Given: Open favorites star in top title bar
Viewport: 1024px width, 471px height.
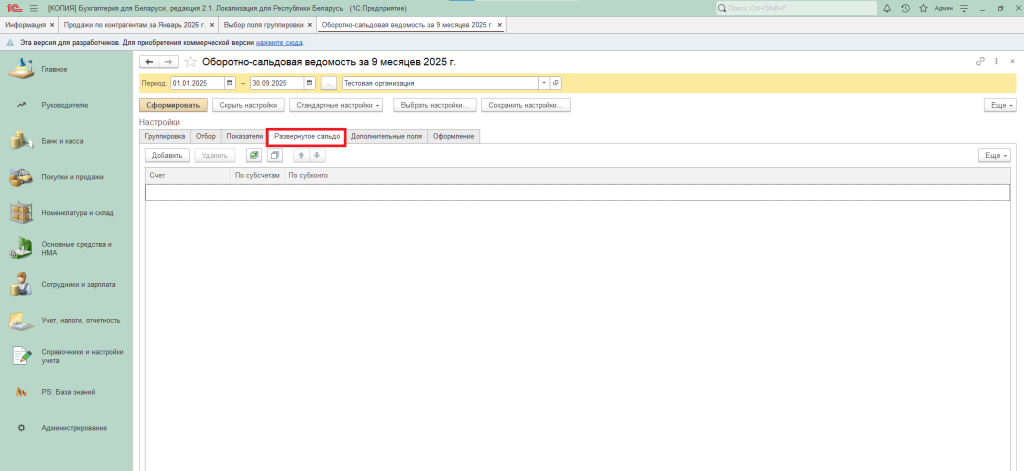Looking at the screenshot, I should (x=921, y=8).
